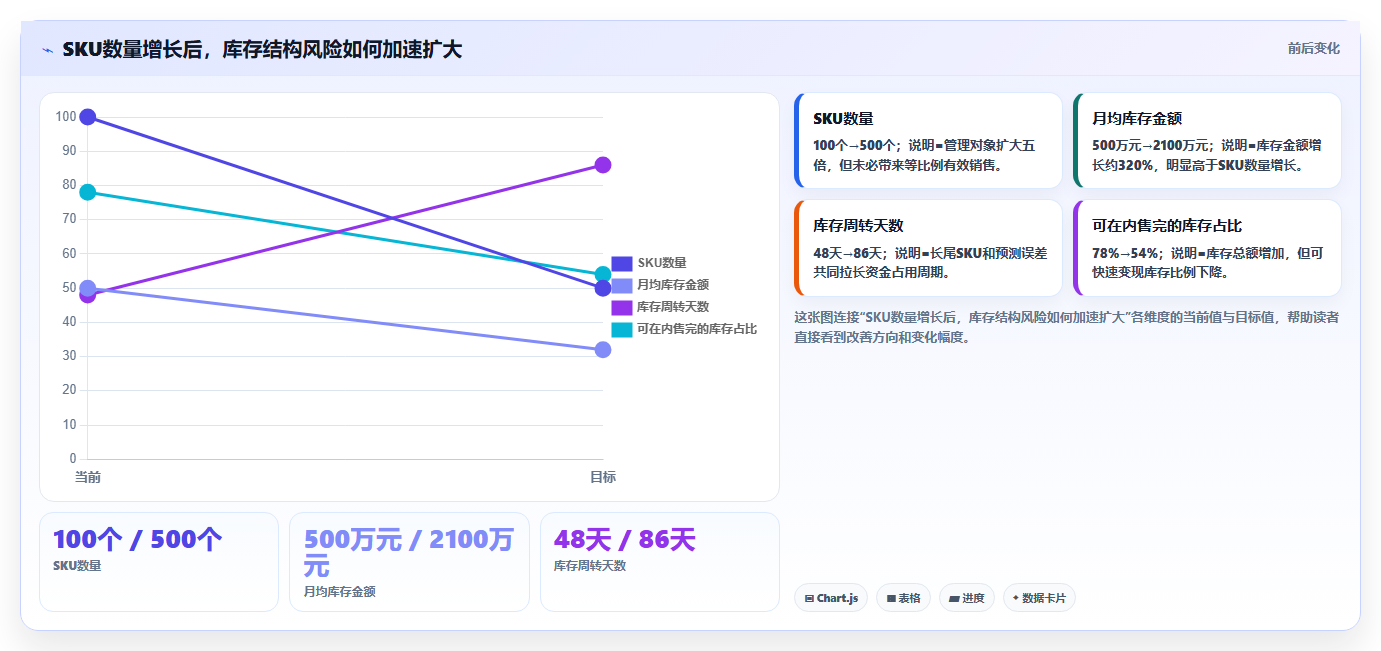Click the icon in 进度 tag

[x=954, y=599]
